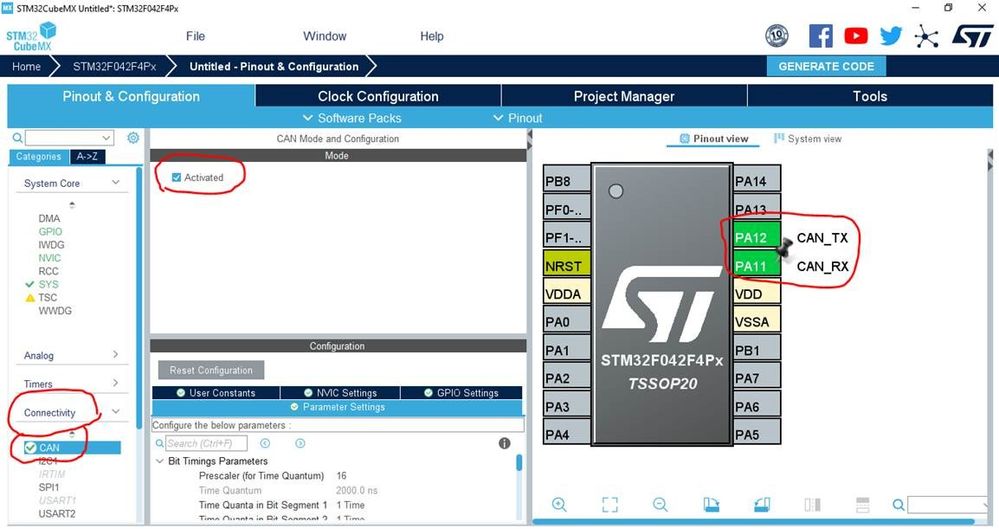The width and height of the screenshot is (999, 529).
Task: Select GPIO in System Core list
Action: (50, 231)
